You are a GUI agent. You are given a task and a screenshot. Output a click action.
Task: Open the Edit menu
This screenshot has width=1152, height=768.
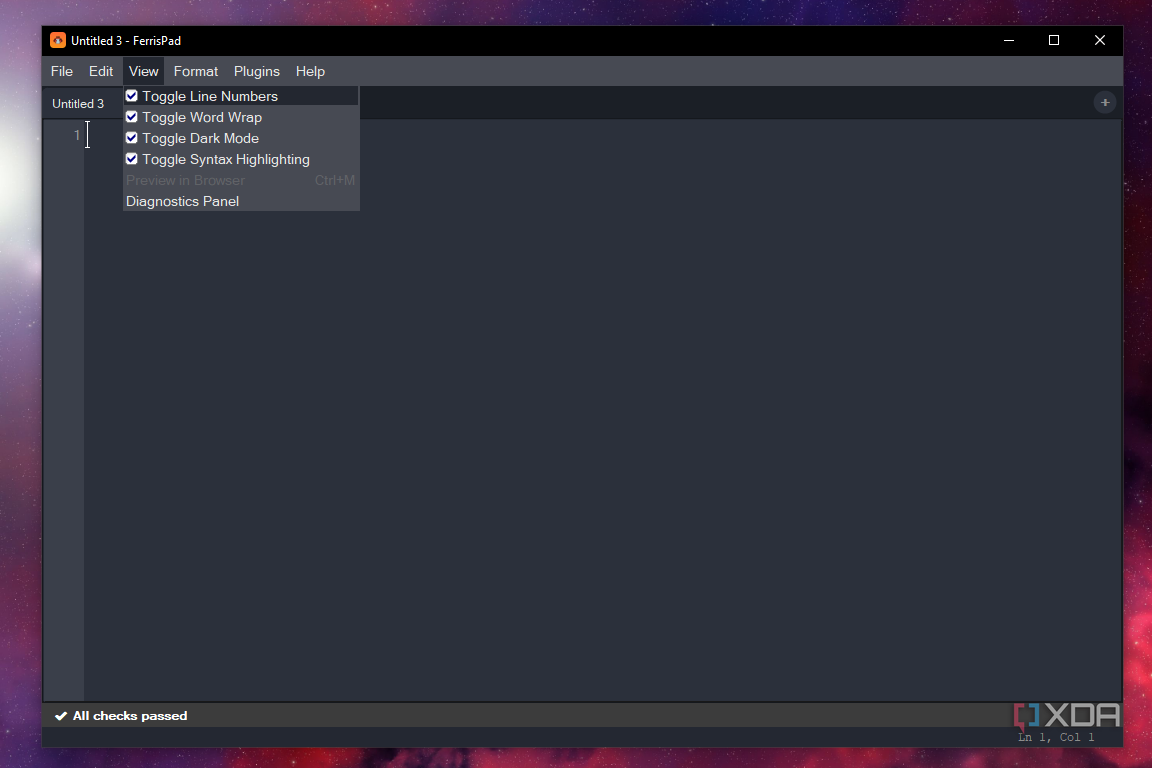pos(101,71)
